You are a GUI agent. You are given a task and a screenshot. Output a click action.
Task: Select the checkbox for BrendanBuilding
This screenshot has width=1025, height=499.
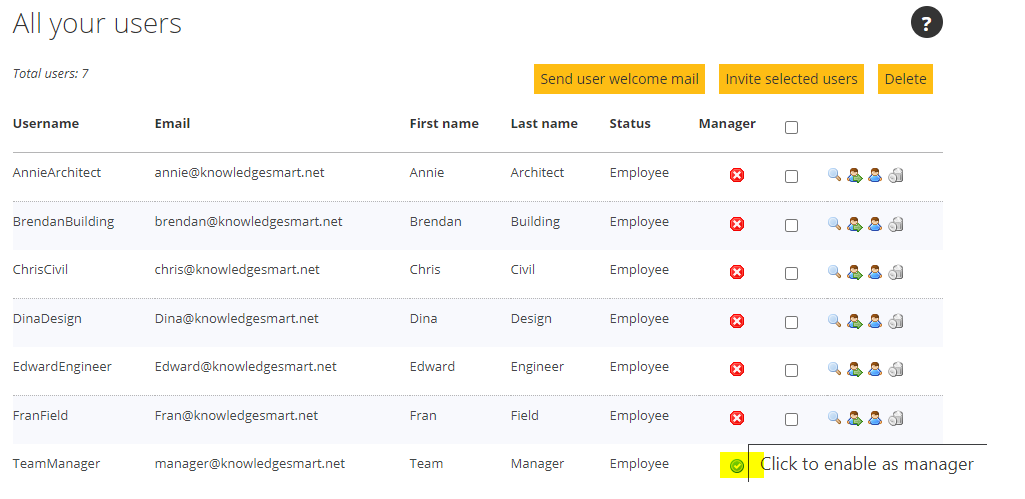coord(791,225)
